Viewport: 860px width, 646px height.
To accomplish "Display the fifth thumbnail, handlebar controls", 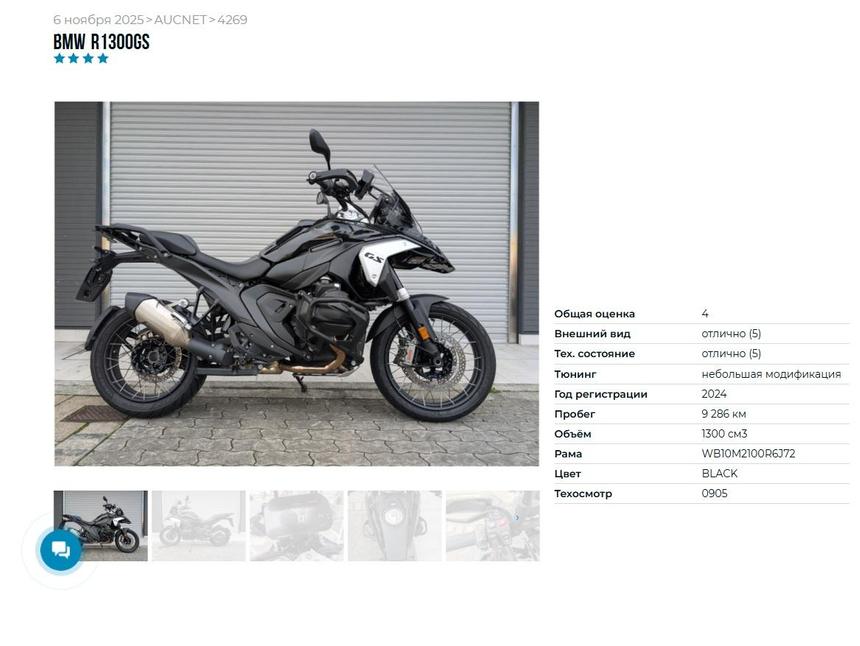I will 493,525.
